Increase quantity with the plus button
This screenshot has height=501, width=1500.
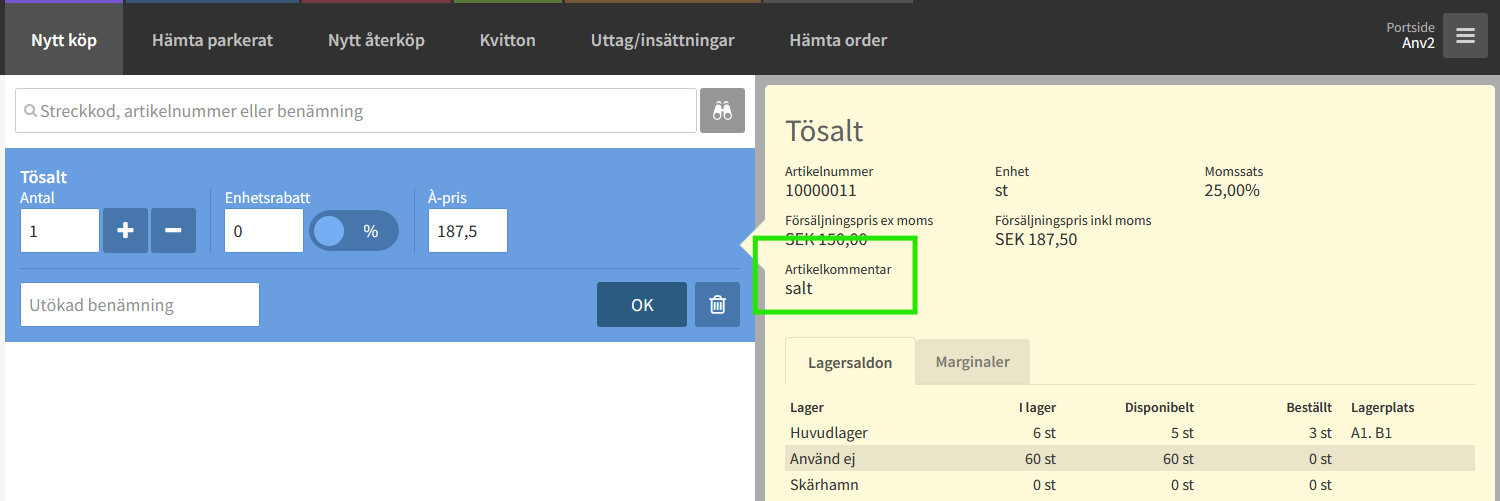click(x=125, y=231)
